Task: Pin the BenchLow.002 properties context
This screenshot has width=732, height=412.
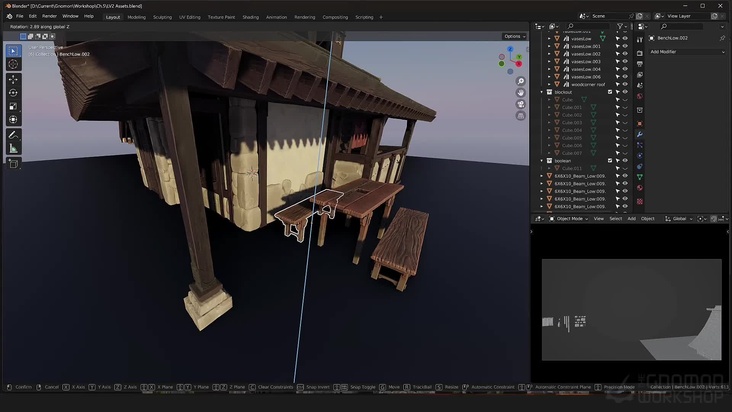Action: tap(723, 38)
